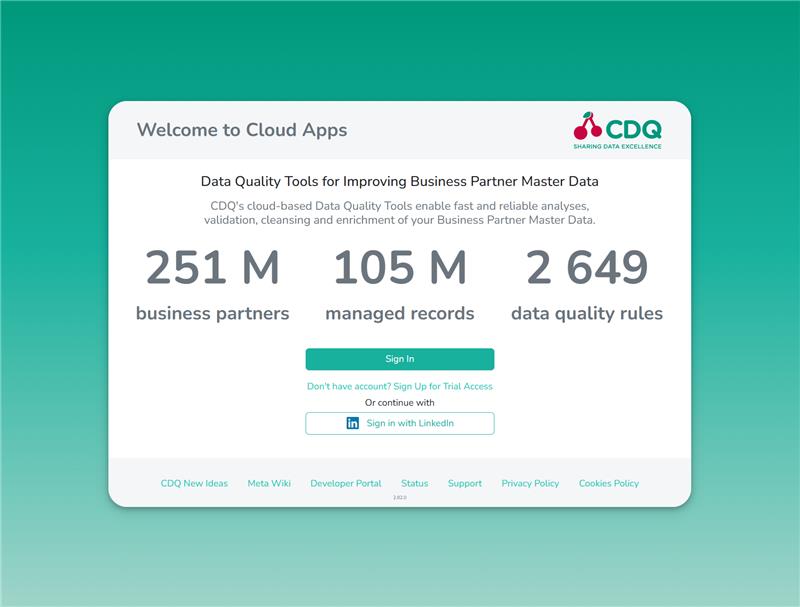Click the CDQ cherry logo
800x607 pixels.
[588, 127]
